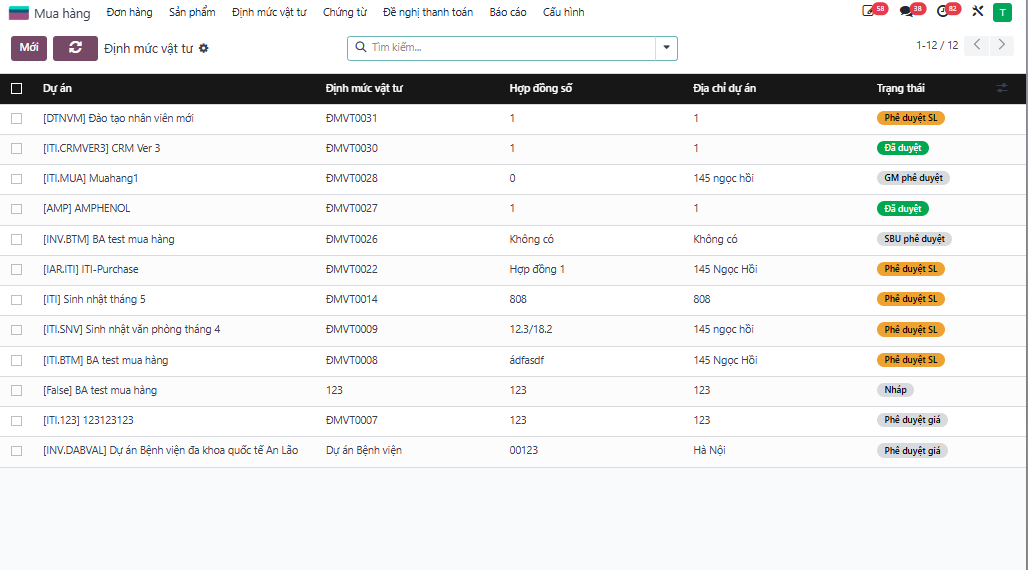Sort by the Địa chỉ dự án column header
The width and height of the screenshot is (1028, 570).
(724, 89)
